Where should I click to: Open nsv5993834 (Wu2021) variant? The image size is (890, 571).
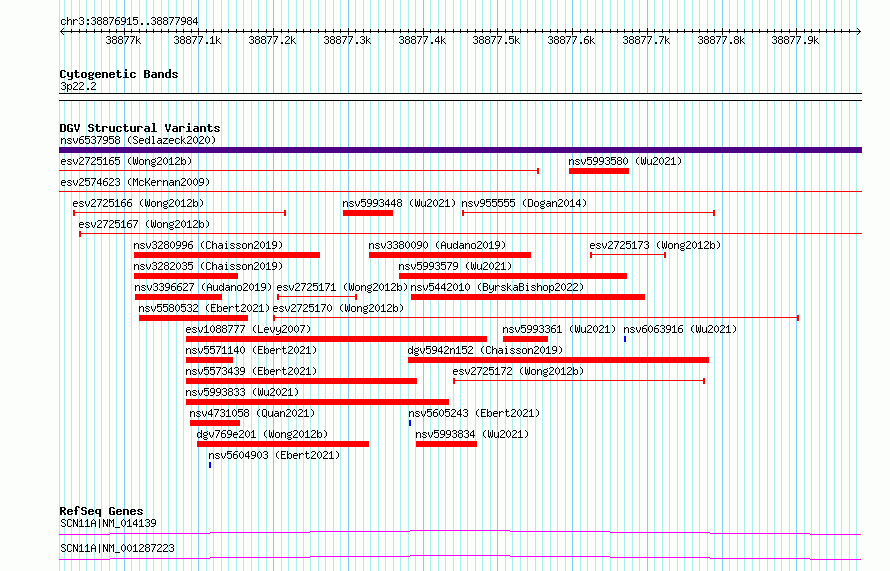(472, 434)
